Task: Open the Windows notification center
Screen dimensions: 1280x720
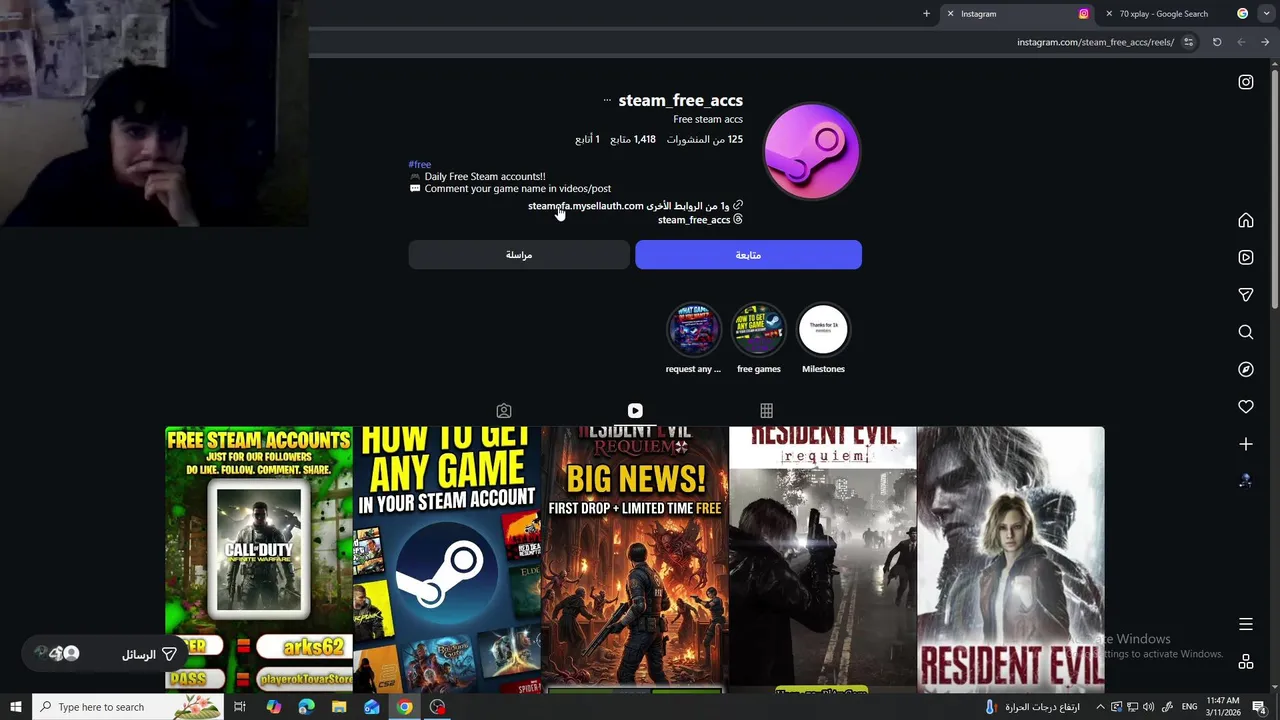Action: pyautogui.click(x=1259, y=707)
